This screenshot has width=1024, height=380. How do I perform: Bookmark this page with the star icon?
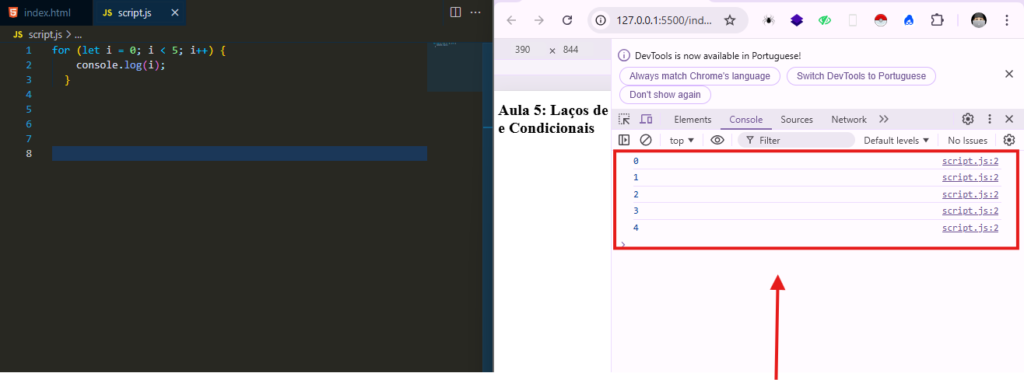pos(729,20)
